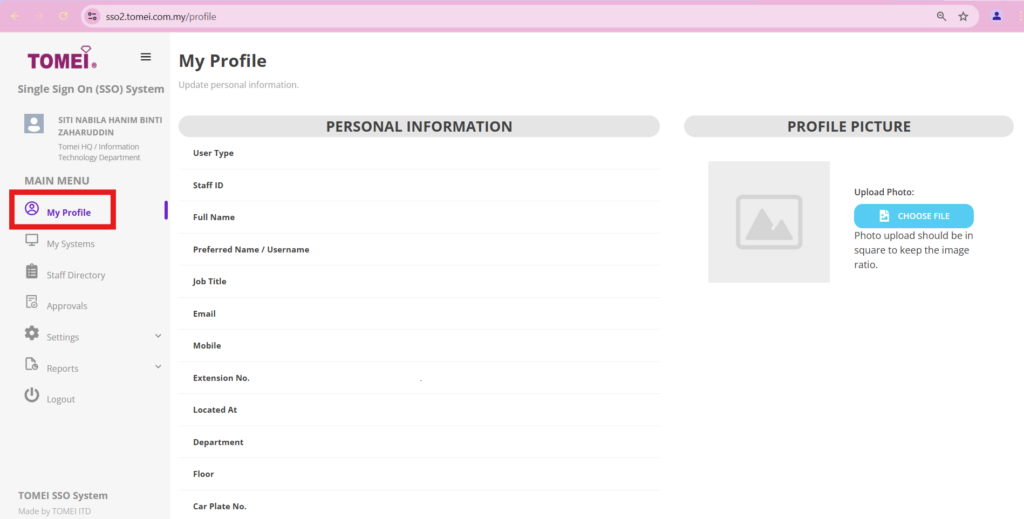Click the My Profile person icon

[x=32, y=210]
